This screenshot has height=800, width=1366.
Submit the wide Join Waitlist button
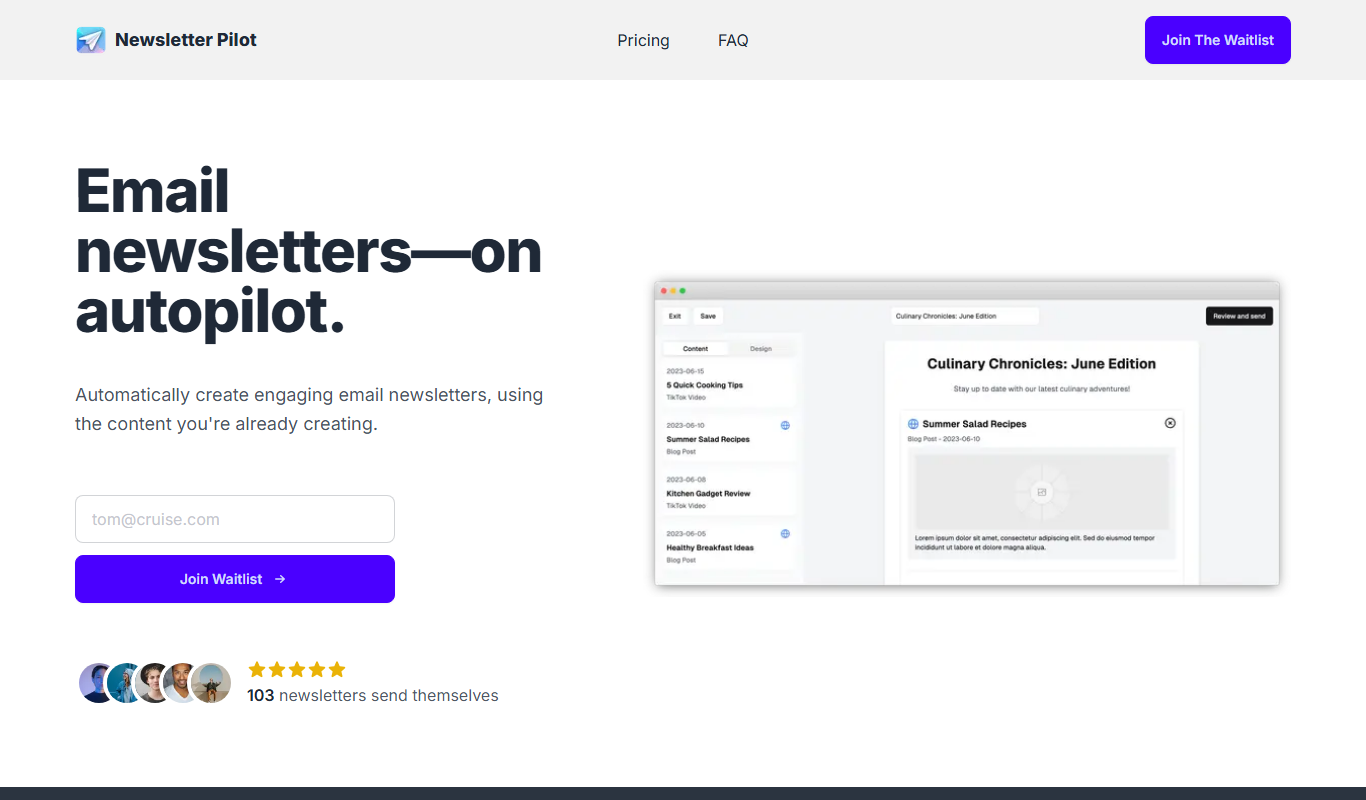[235, 579]
